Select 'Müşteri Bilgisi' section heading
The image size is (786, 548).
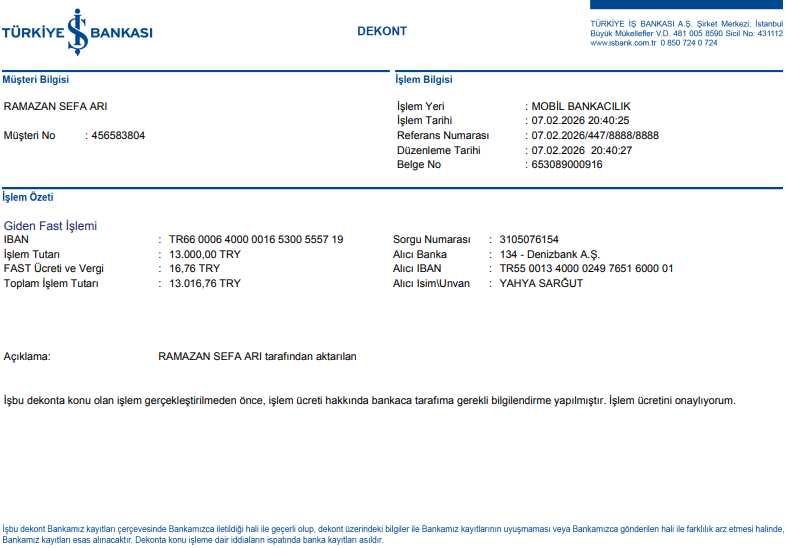point(36,79)
